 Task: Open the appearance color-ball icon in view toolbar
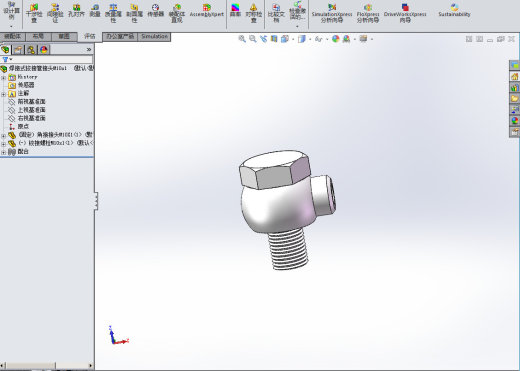coord(336,39)
